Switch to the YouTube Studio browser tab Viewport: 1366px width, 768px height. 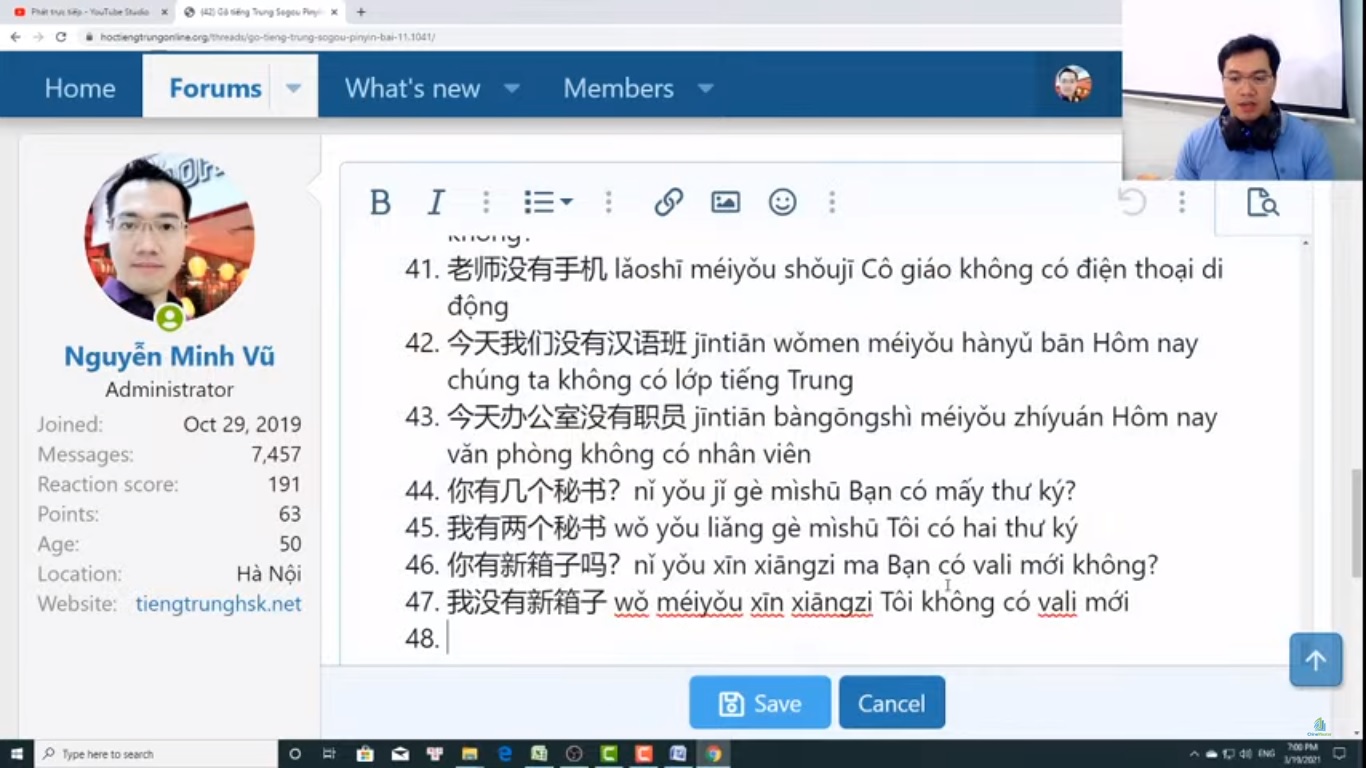pos(88,12)
